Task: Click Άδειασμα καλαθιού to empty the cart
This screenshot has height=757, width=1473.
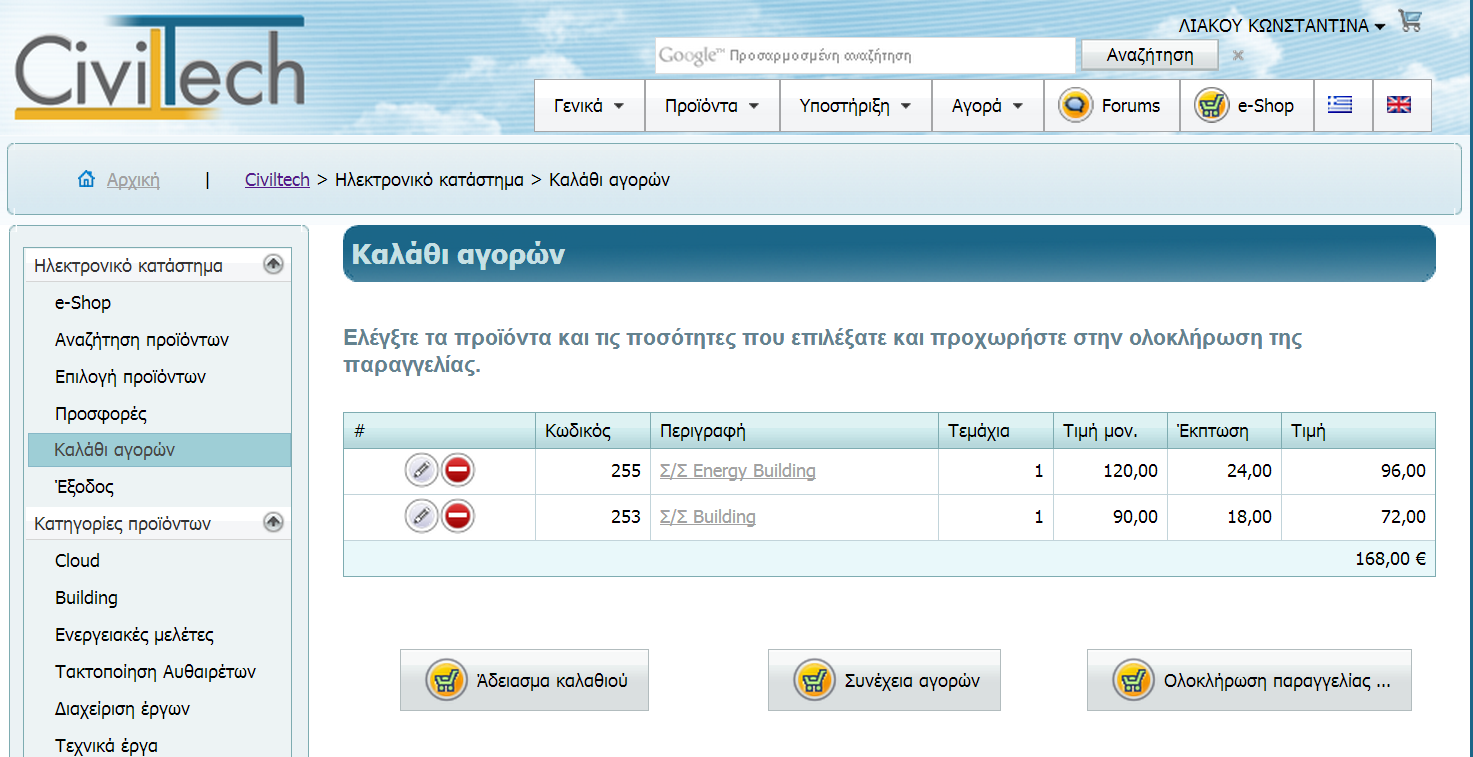Action: click(524, 680)
